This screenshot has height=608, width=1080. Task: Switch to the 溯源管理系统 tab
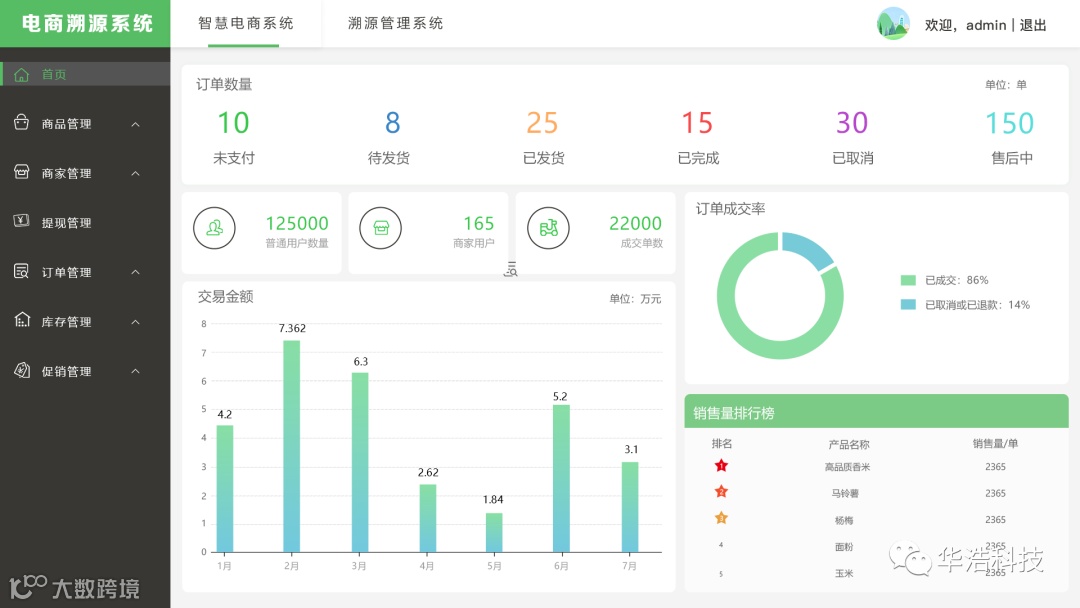pos(395,23)
